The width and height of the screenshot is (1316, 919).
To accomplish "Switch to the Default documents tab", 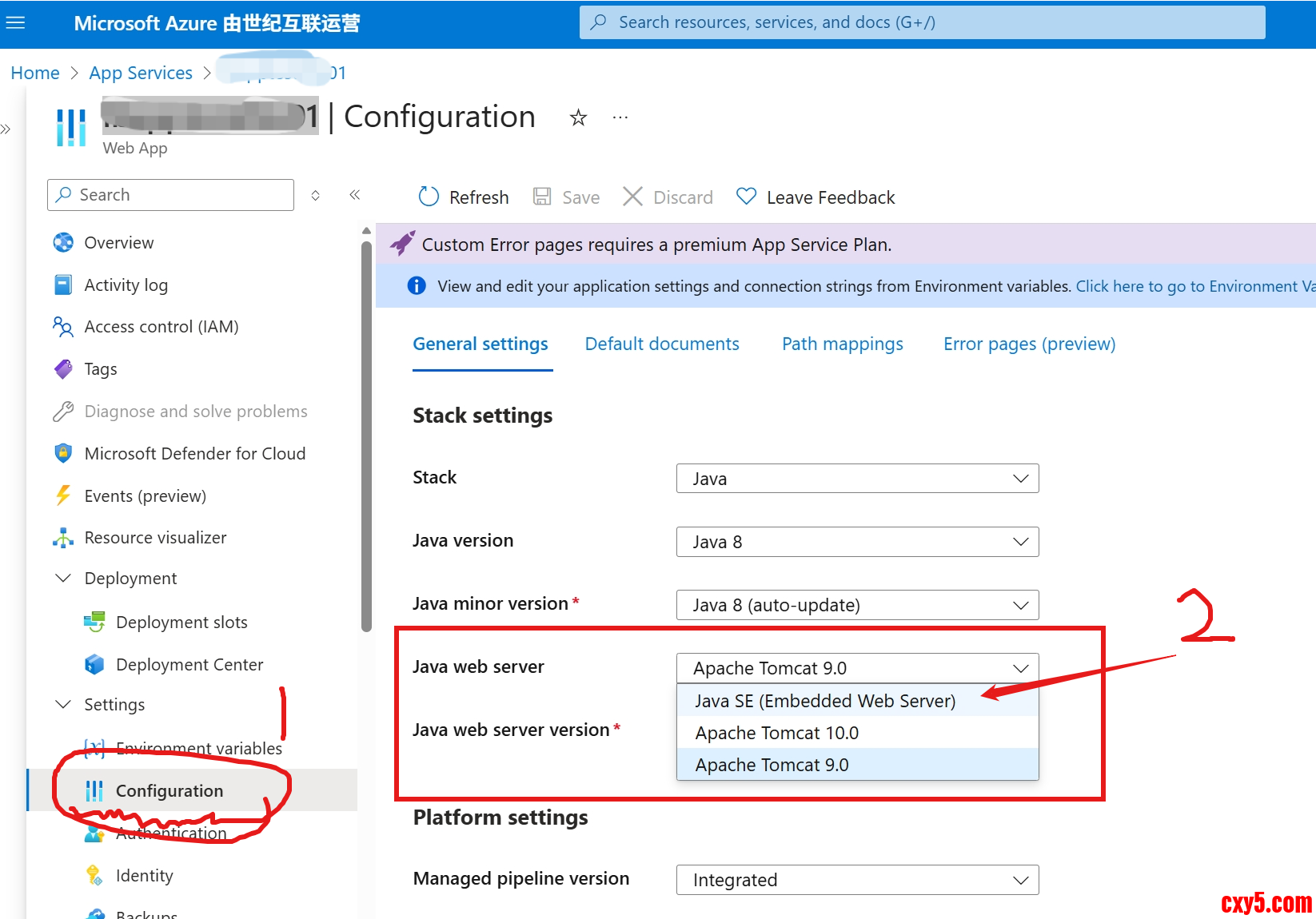I will point(662,344).
